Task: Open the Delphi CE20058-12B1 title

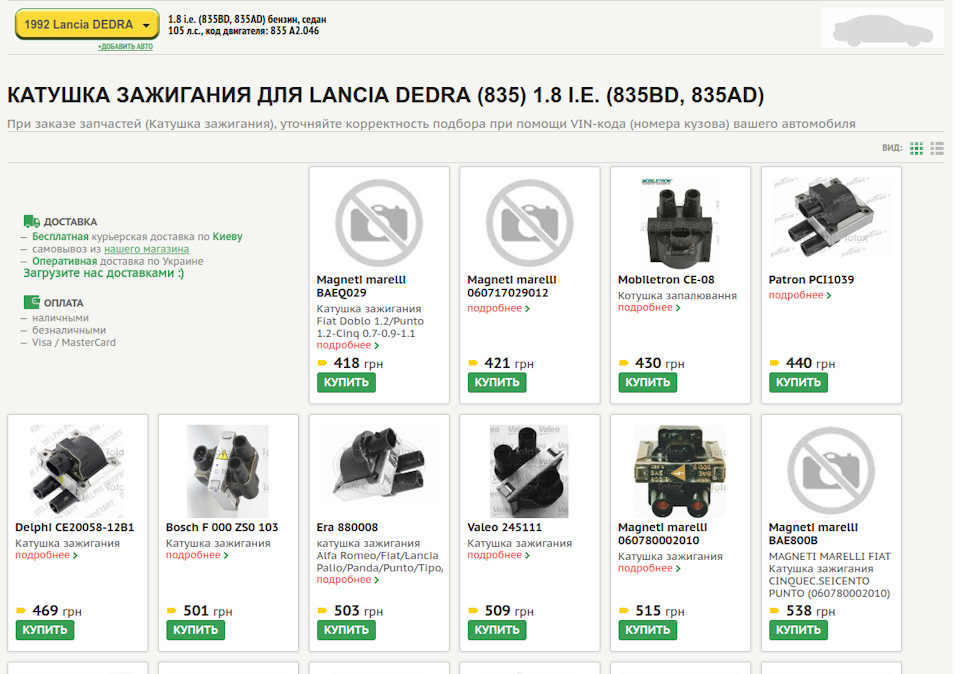Action: tap(75, 527)
